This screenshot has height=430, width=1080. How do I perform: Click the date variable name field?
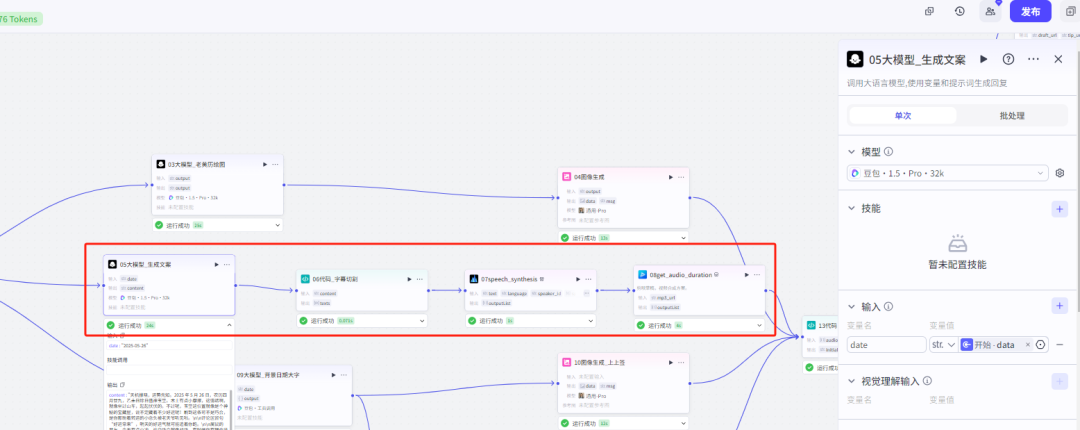click(886, 344)
